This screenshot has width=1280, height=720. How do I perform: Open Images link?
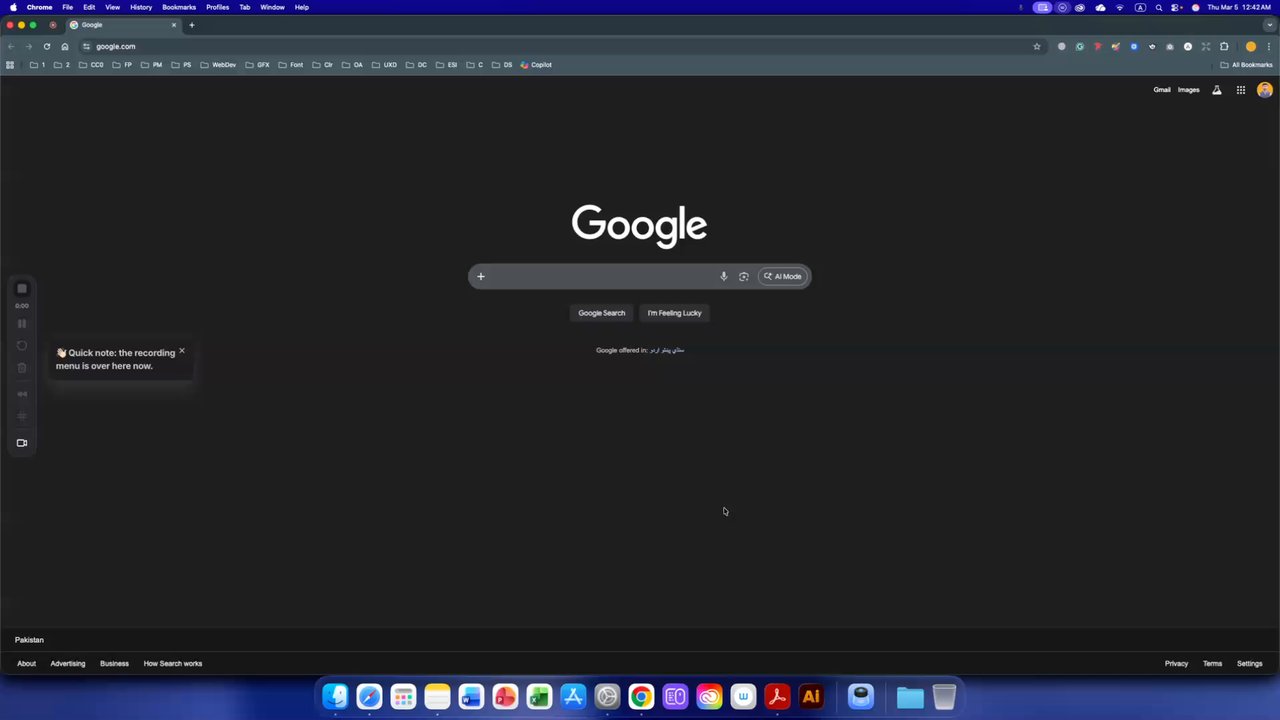point(1188,90)
